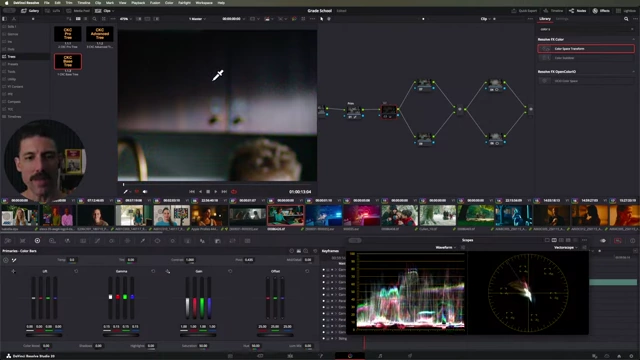Toggle the Timeline panel button
Image resolution: width=640 pixels, height=360 pixels.
[x=553, y=11]
